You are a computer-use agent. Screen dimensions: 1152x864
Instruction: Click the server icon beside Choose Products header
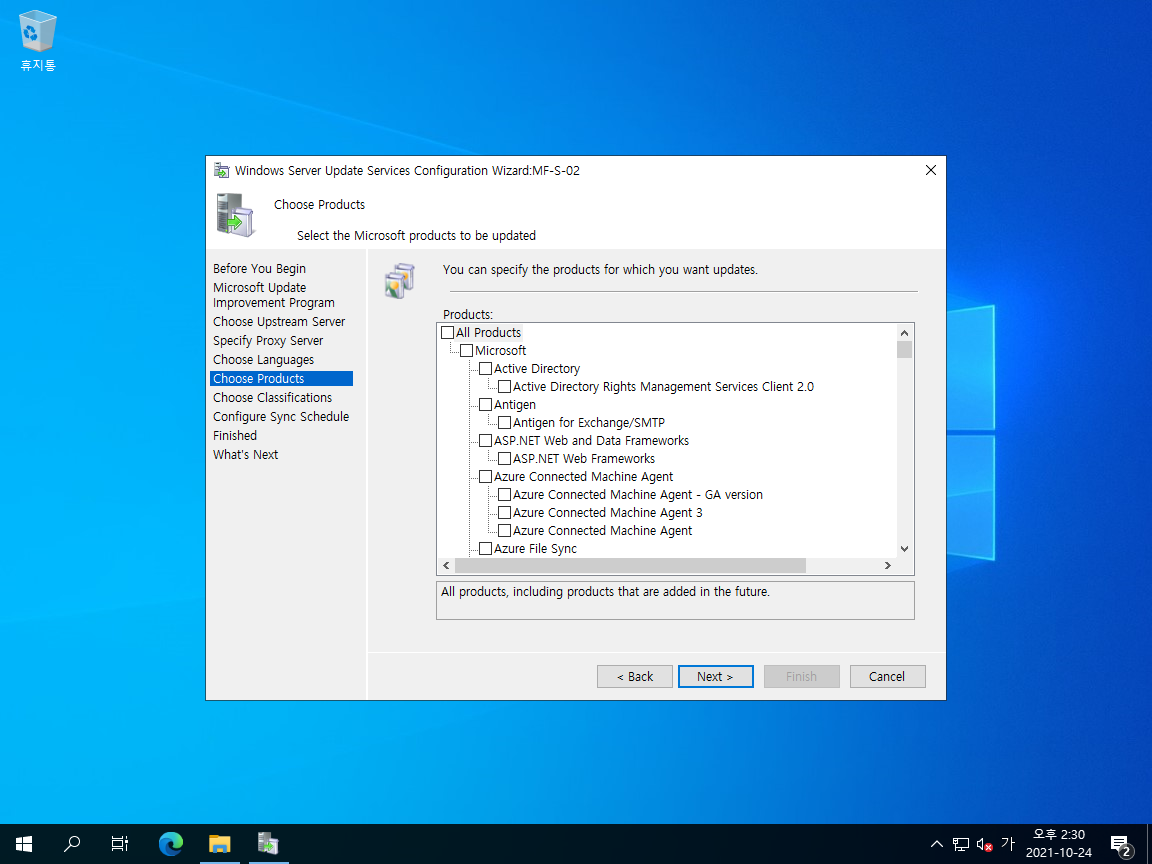coord(235,215)
